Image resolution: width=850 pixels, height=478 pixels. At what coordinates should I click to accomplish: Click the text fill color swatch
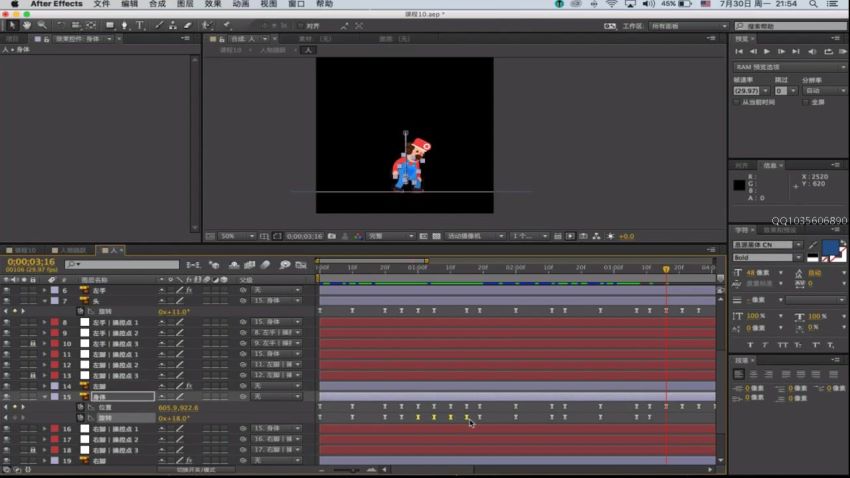(830, 249)
